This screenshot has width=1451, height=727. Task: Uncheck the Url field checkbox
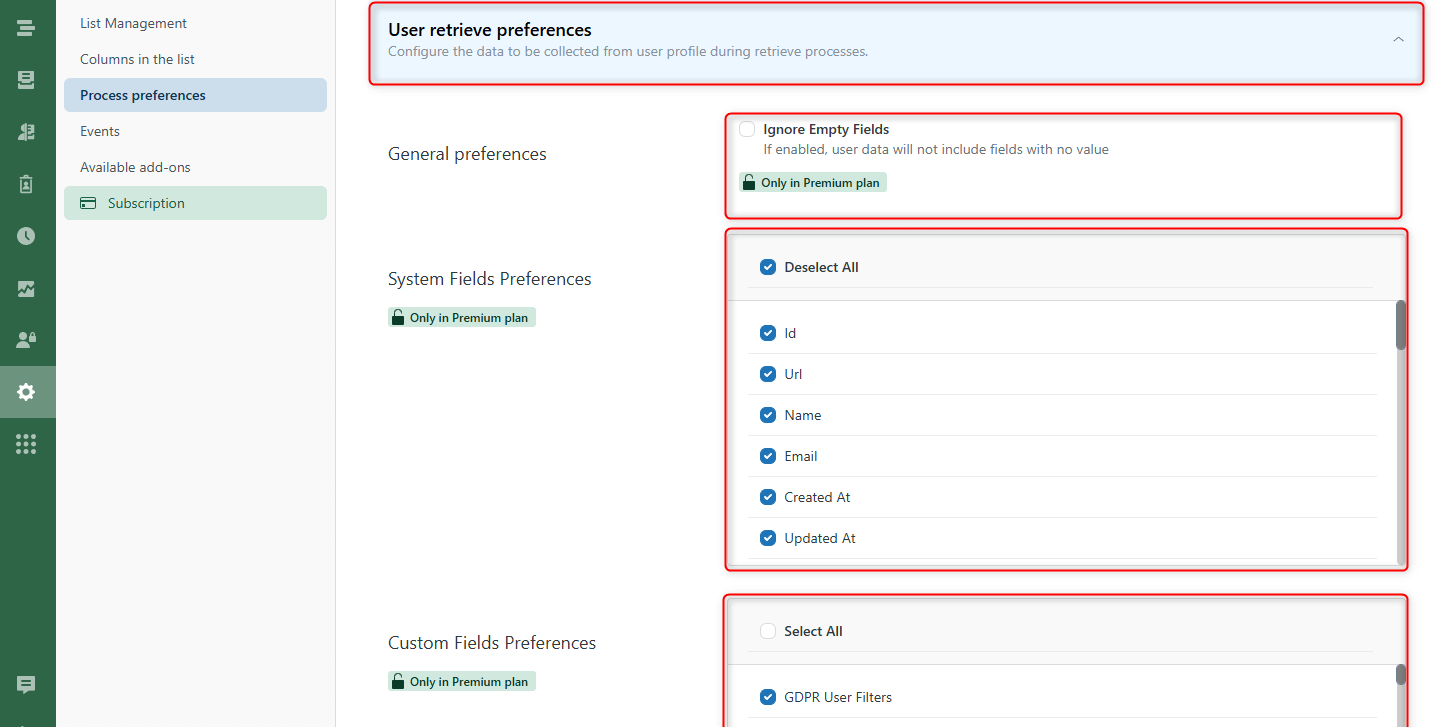(x=768, y=374)
